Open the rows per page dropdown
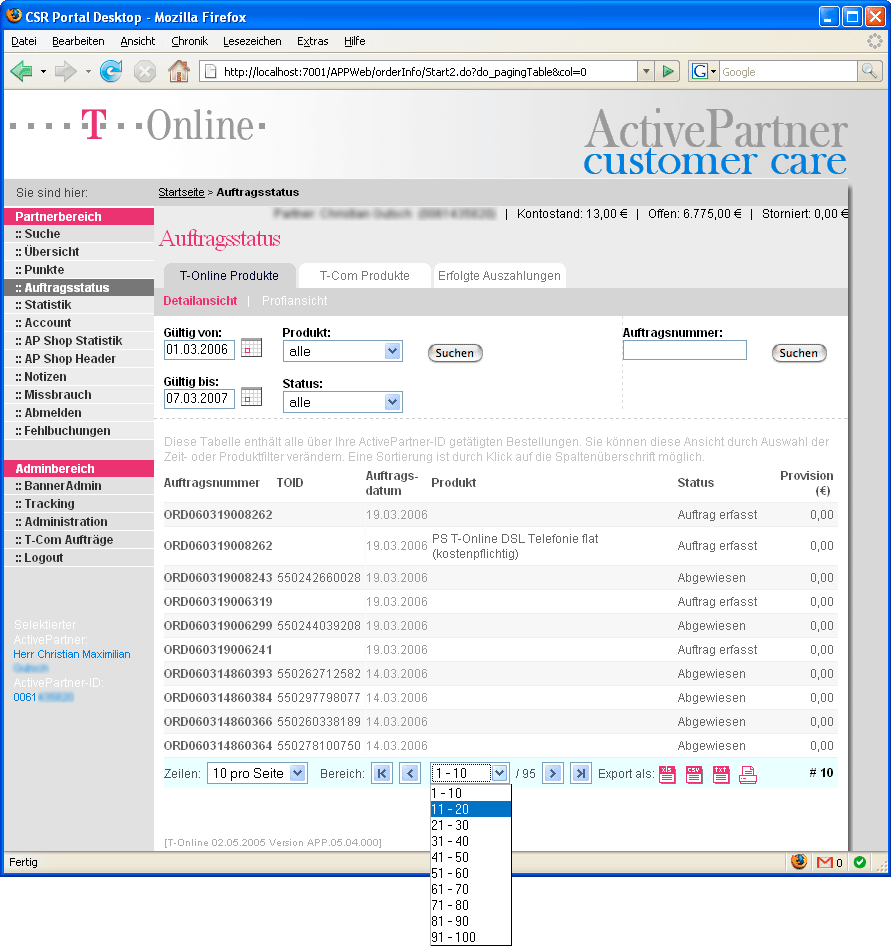Screen dimensions: 891x946 (x=297, y=773)
